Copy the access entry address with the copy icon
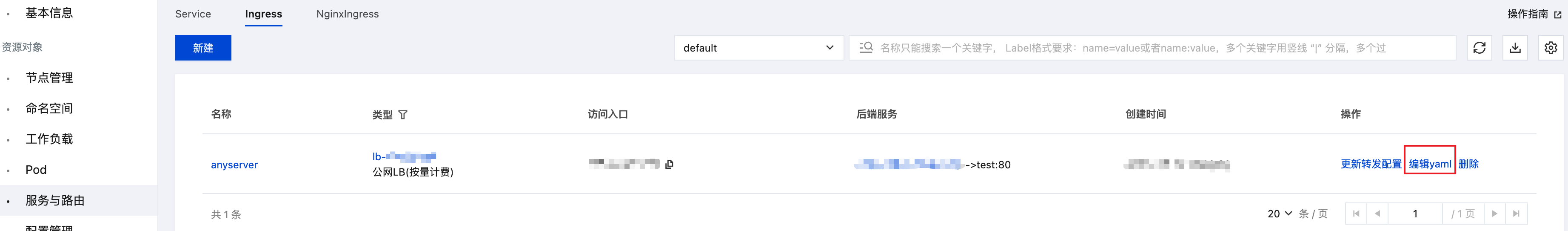 click(x=670, y=164)
